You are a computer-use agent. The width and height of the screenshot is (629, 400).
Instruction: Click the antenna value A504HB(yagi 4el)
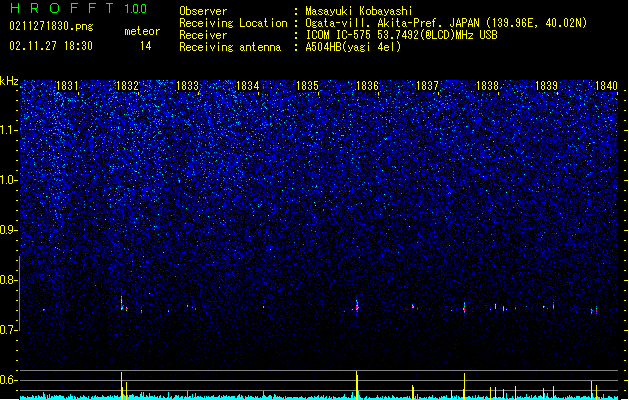(x=353, y=47)
